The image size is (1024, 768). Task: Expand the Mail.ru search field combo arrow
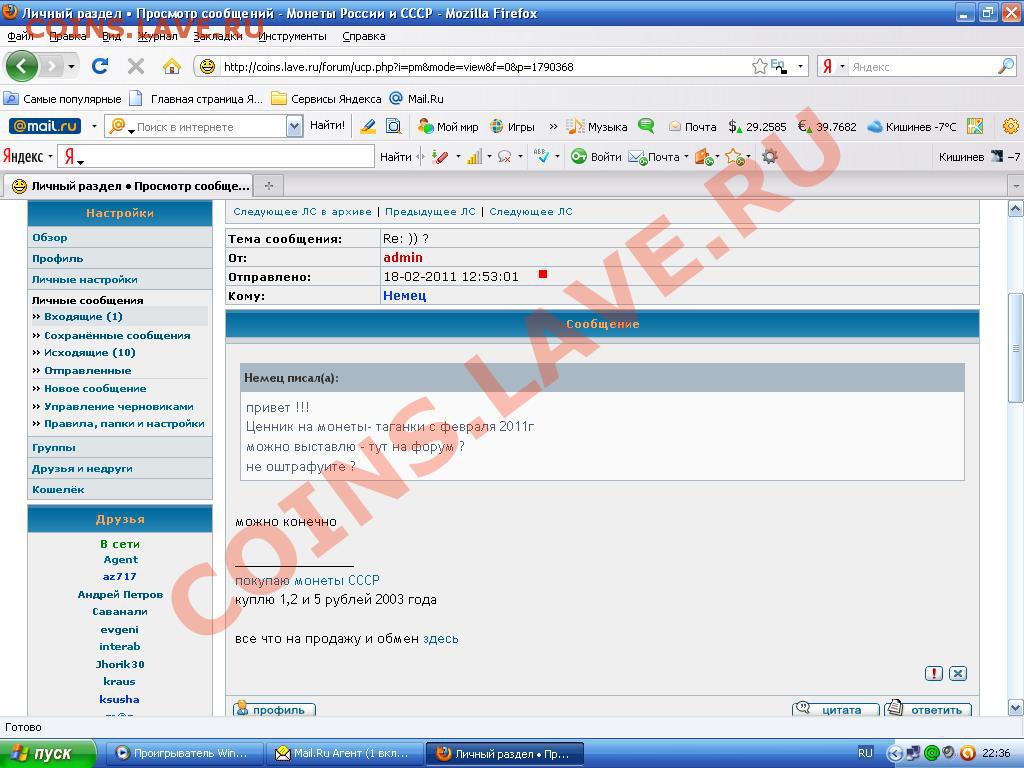(x=295, y=126)
